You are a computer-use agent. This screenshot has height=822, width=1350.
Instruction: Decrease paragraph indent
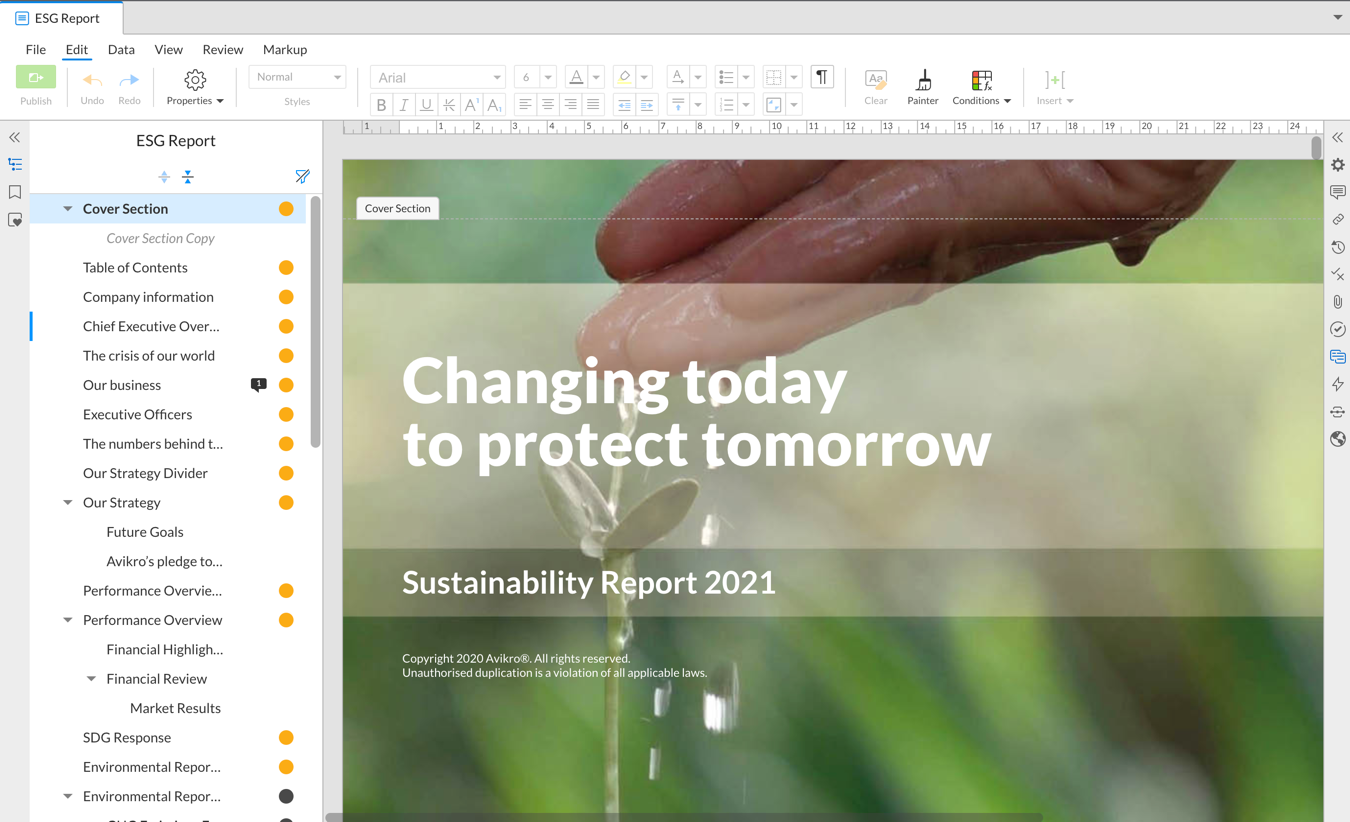coord(624,105)
